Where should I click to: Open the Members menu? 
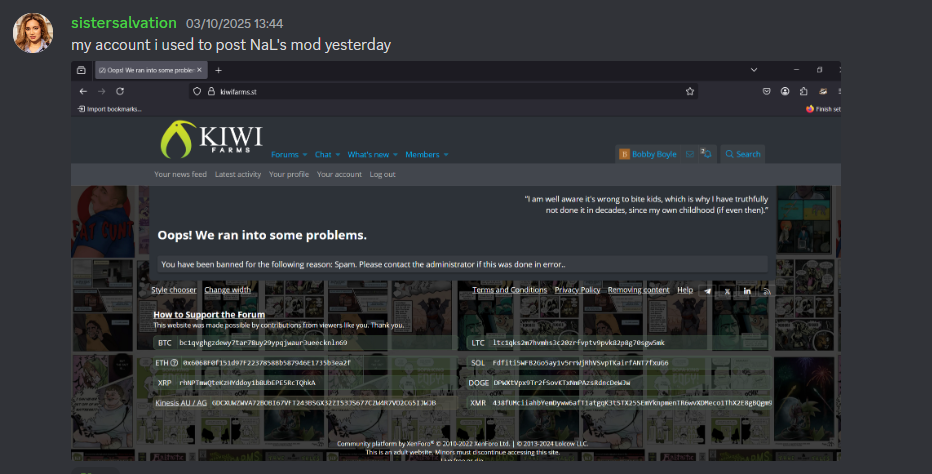click(422, 155)
